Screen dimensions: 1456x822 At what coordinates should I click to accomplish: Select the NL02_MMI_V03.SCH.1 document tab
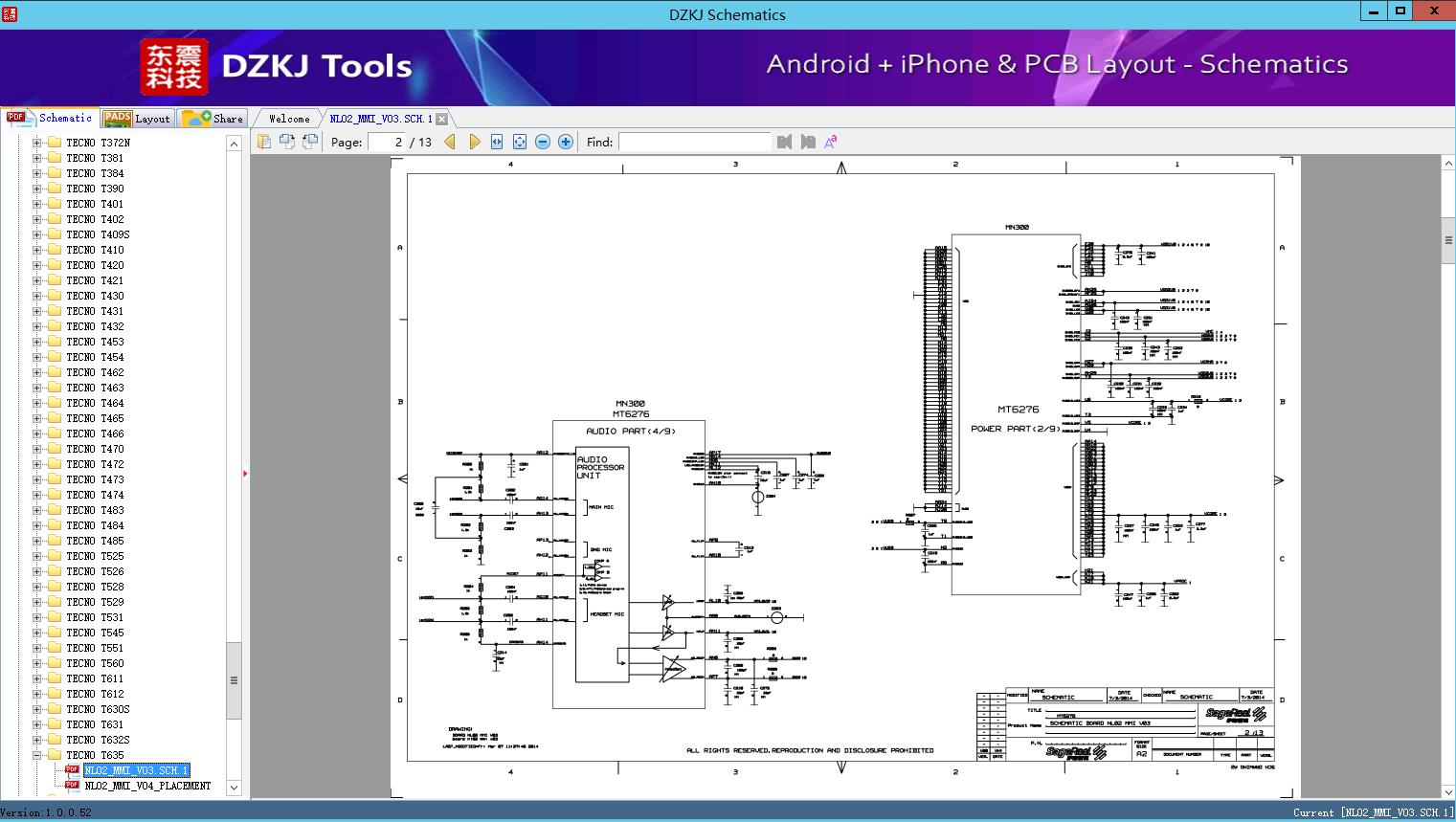pyautogui.click(x=381, y=119)
